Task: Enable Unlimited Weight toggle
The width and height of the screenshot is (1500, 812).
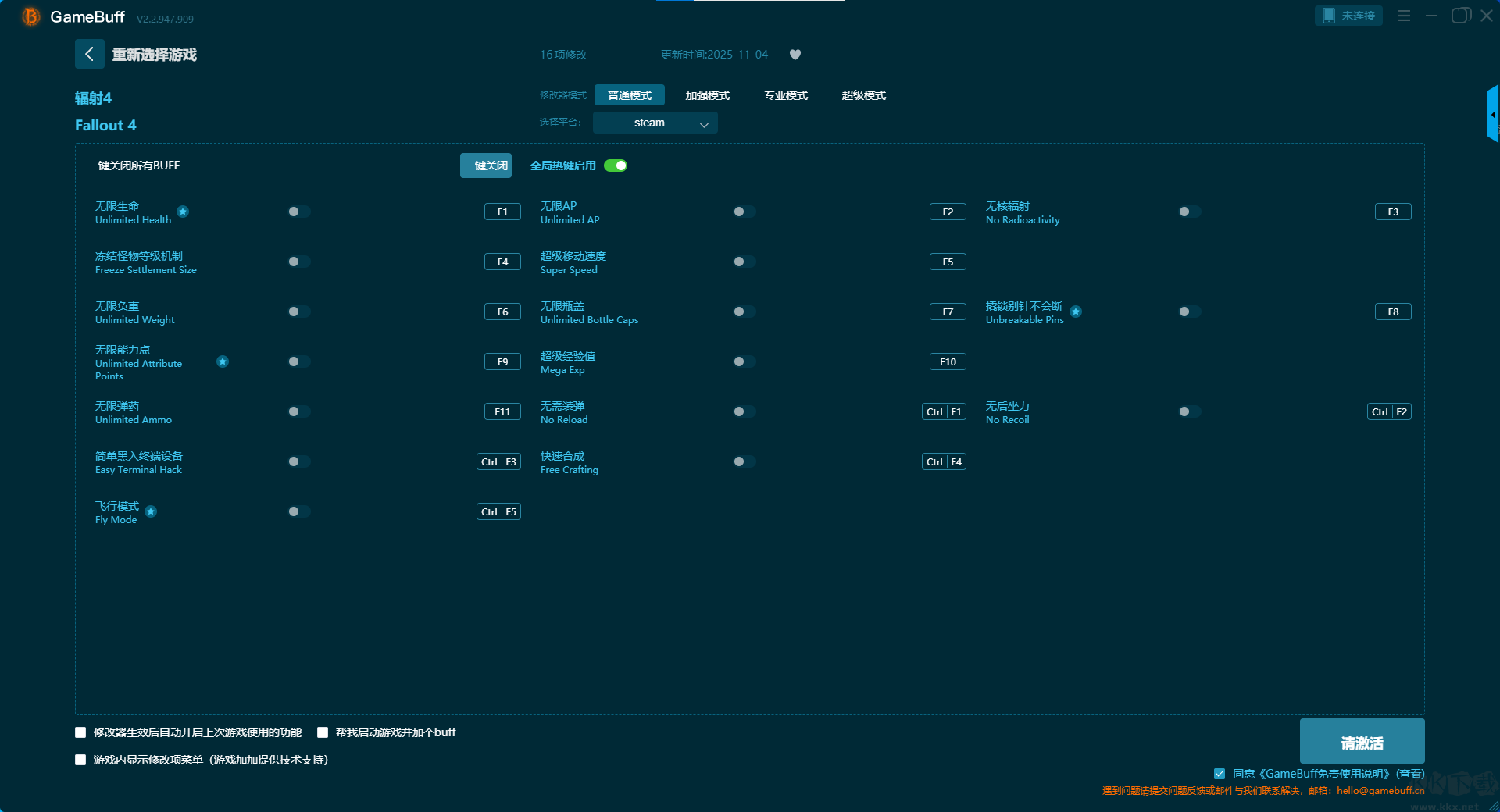Action: tap(299, 312)
